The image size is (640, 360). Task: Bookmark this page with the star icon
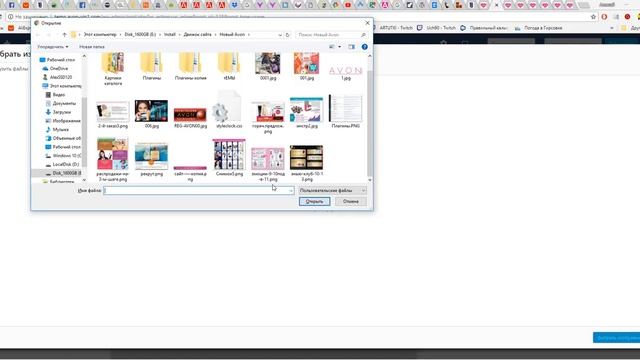pos(593,17)
